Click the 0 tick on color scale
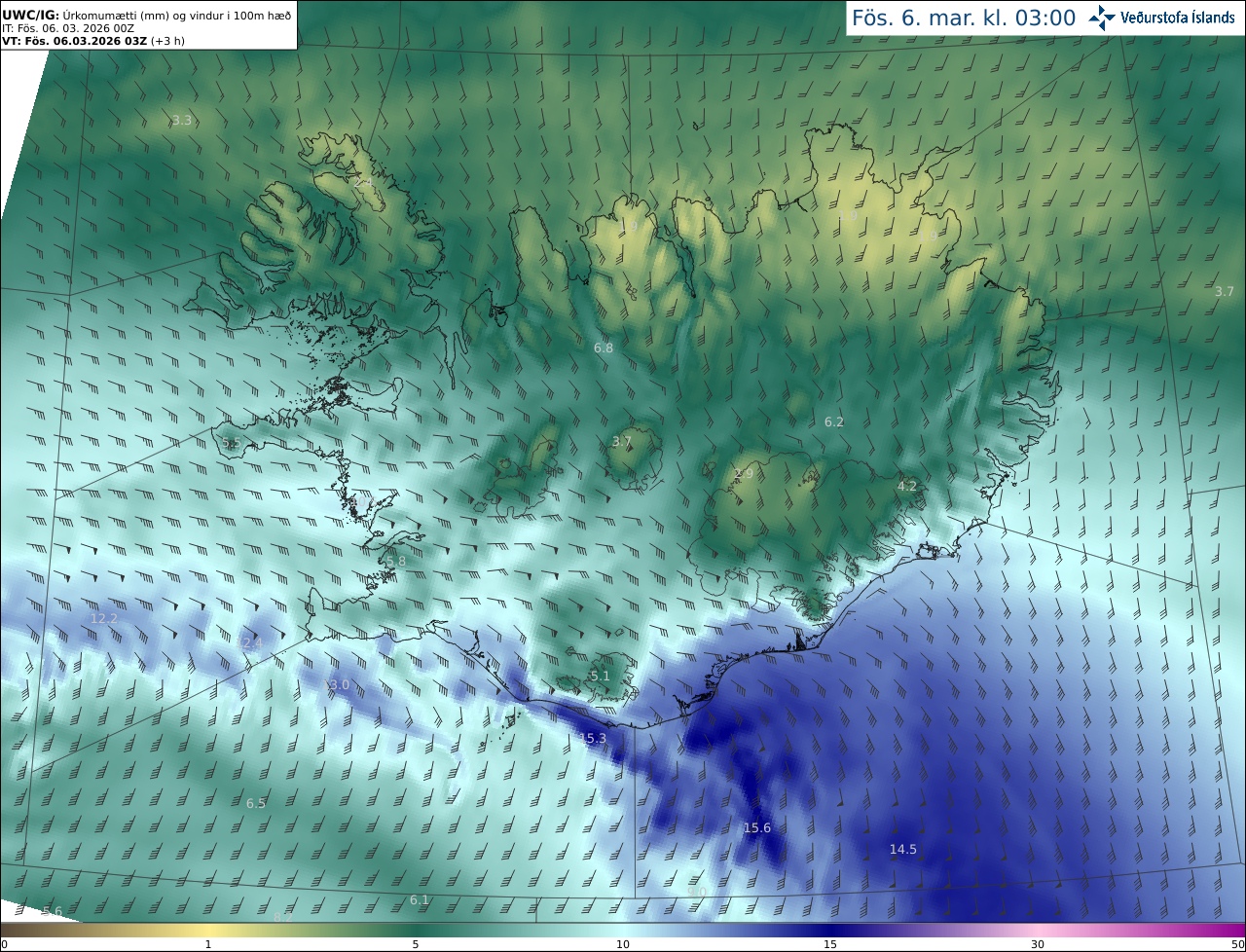The image size is (1246, 952). pos(4,944)
